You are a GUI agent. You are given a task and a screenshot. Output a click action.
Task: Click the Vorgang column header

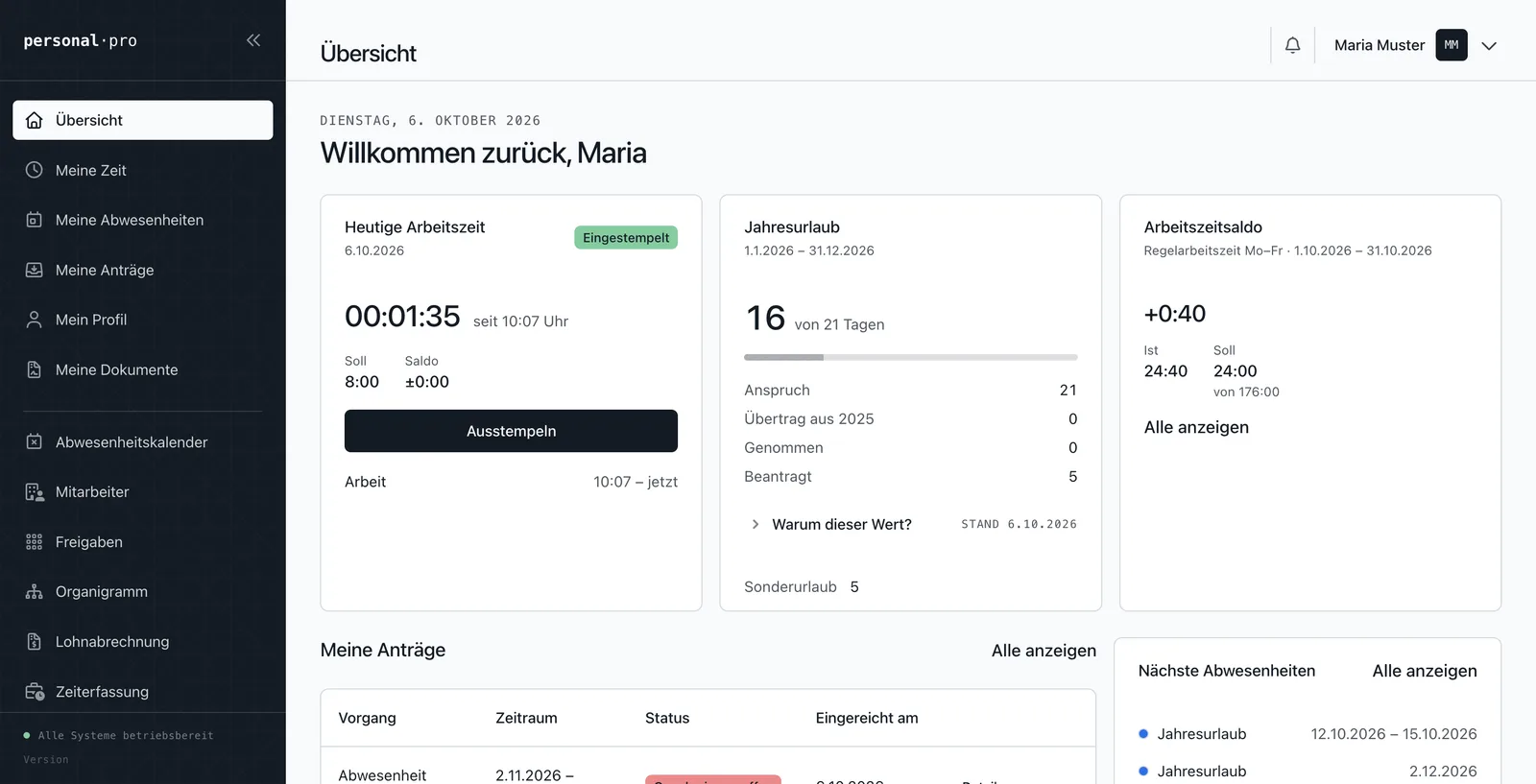pos(367,718)
